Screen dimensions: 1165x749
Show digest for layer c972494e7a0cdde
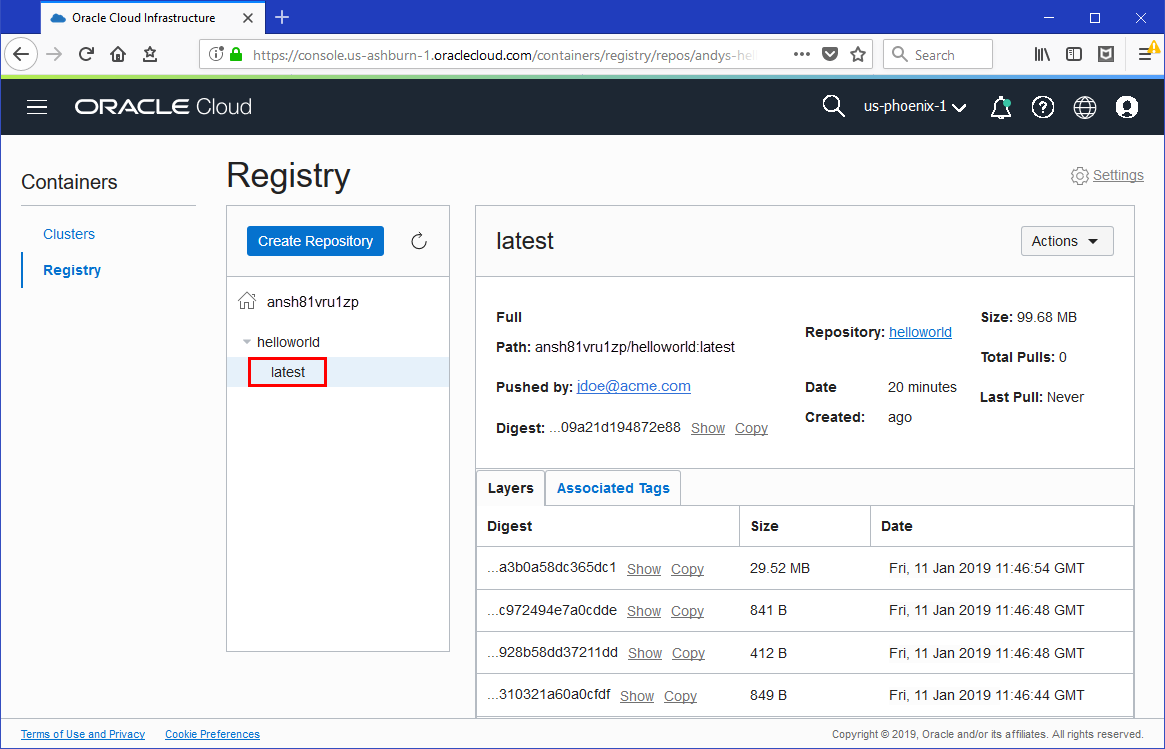coord(643,612)
